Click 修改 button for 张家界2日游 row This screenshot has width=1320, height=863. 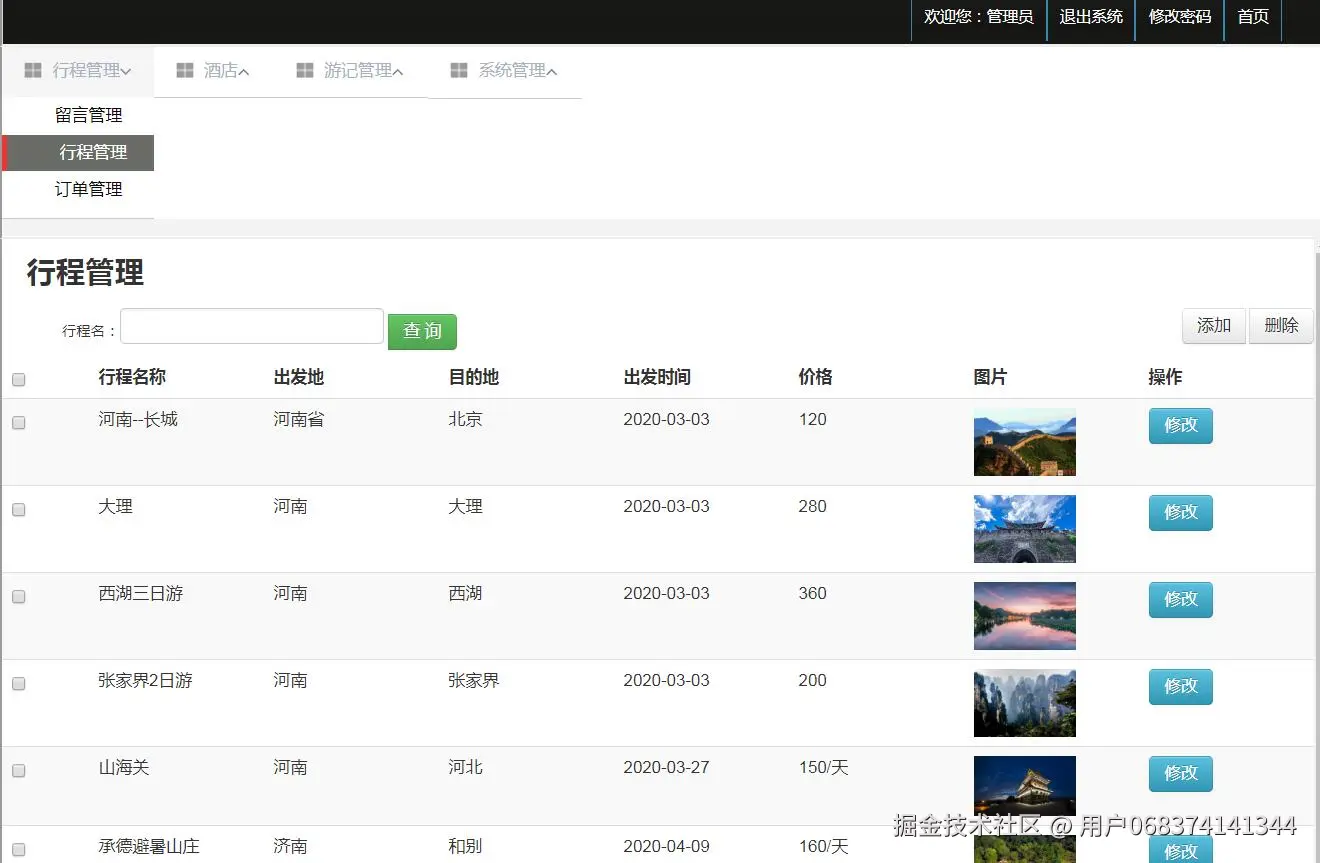(x=1180, y=687)
